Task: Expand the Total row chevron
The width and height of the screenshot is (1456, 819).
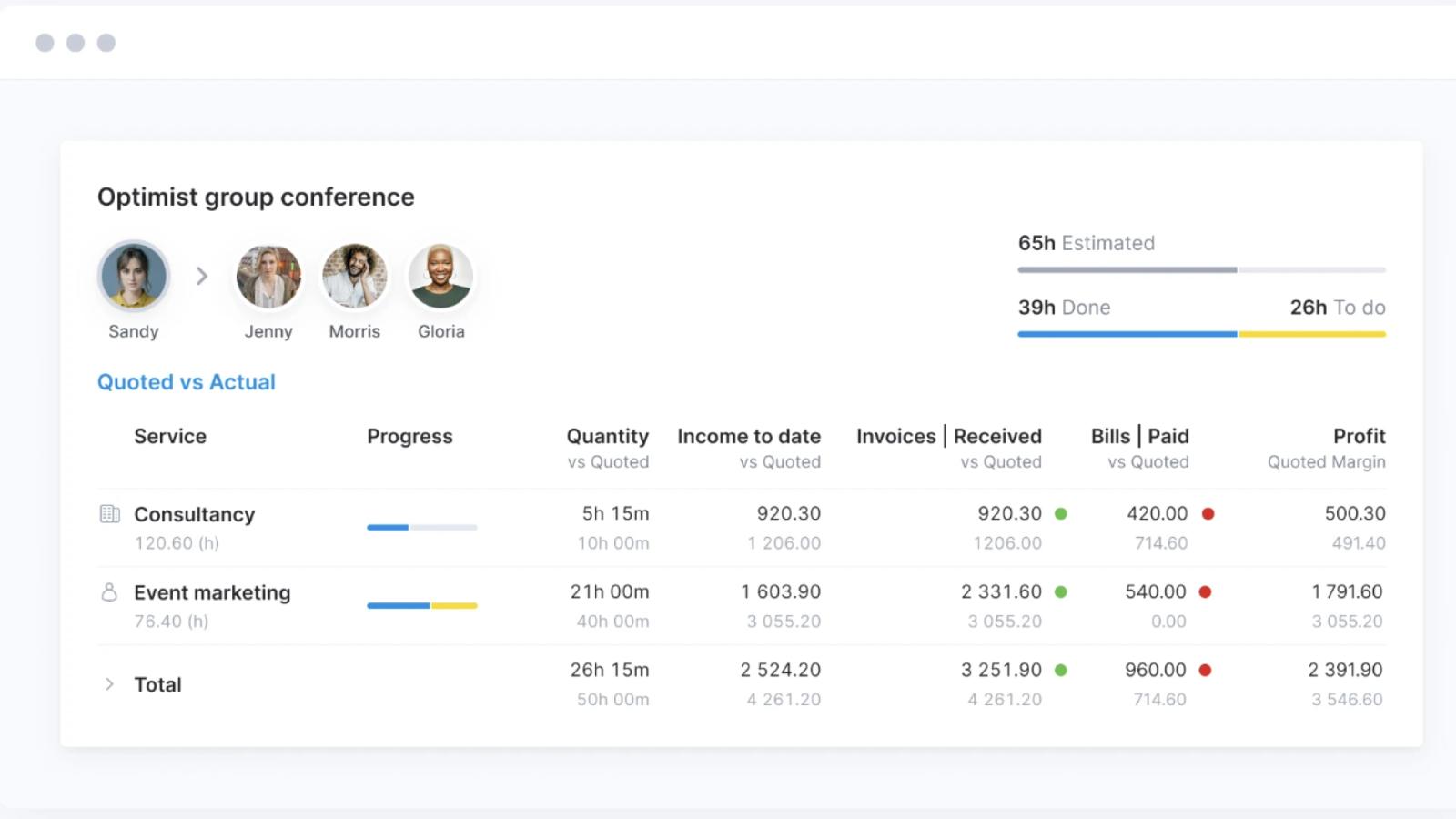Action: pos(109,683)
